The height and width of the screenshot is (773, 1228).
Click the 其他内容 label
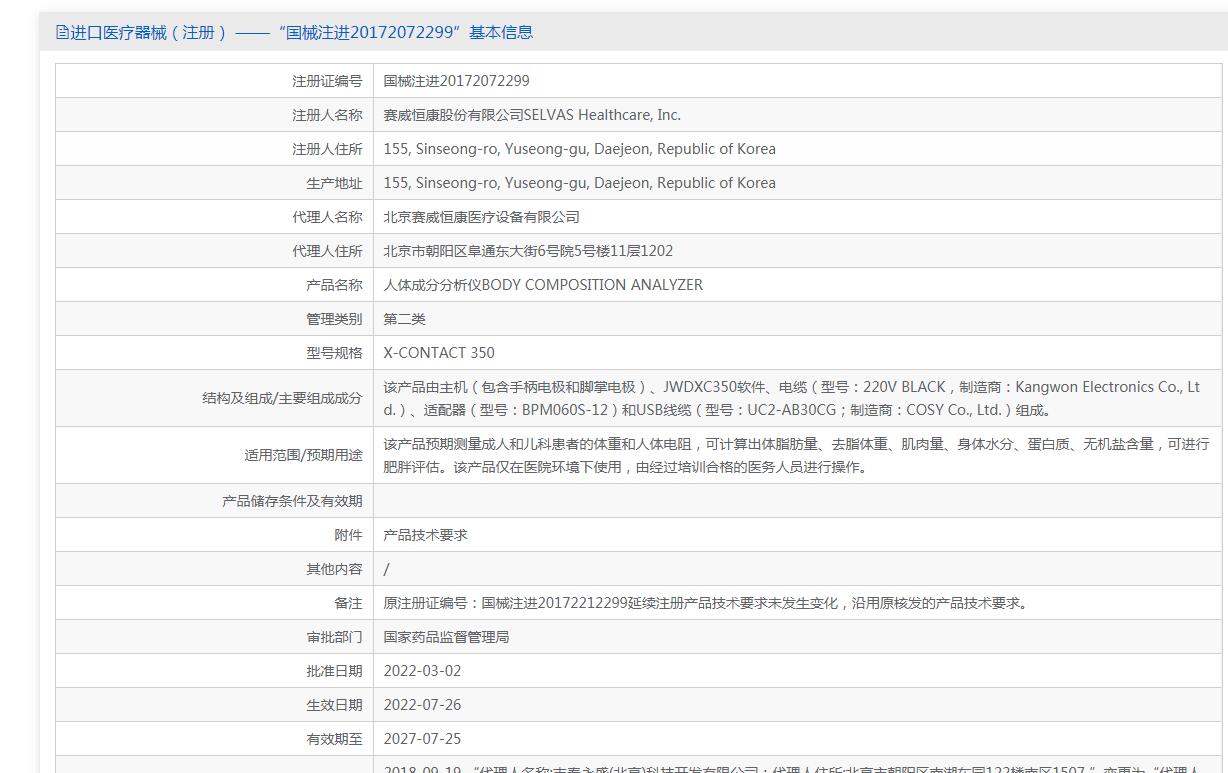[334, 569]
